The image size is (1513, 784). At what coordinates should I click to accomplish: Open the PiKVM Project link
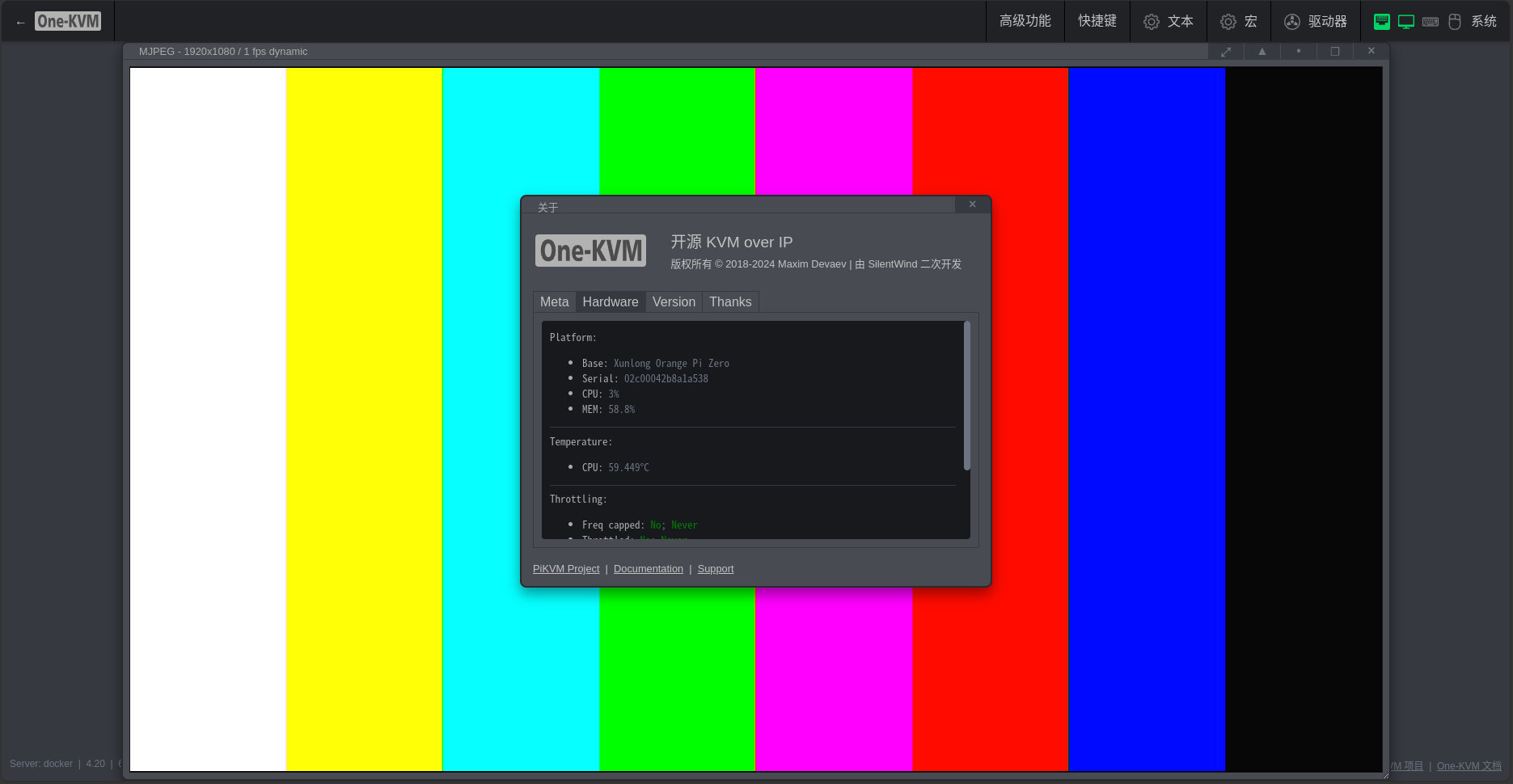click(x=566, y=569)
